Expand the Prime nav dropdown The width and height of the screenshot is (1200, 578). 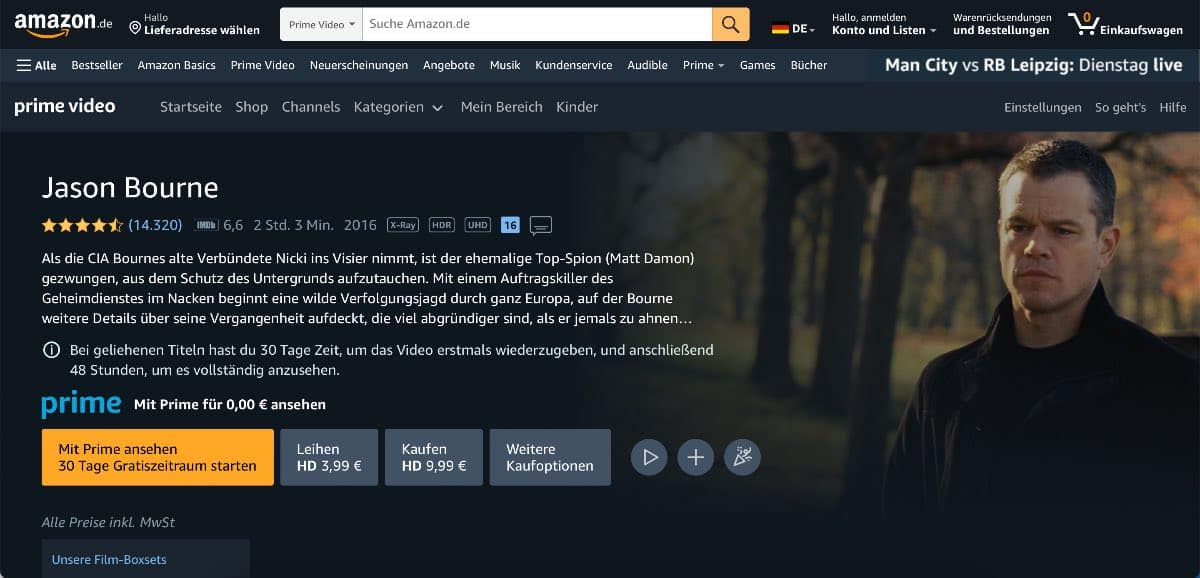704,65
